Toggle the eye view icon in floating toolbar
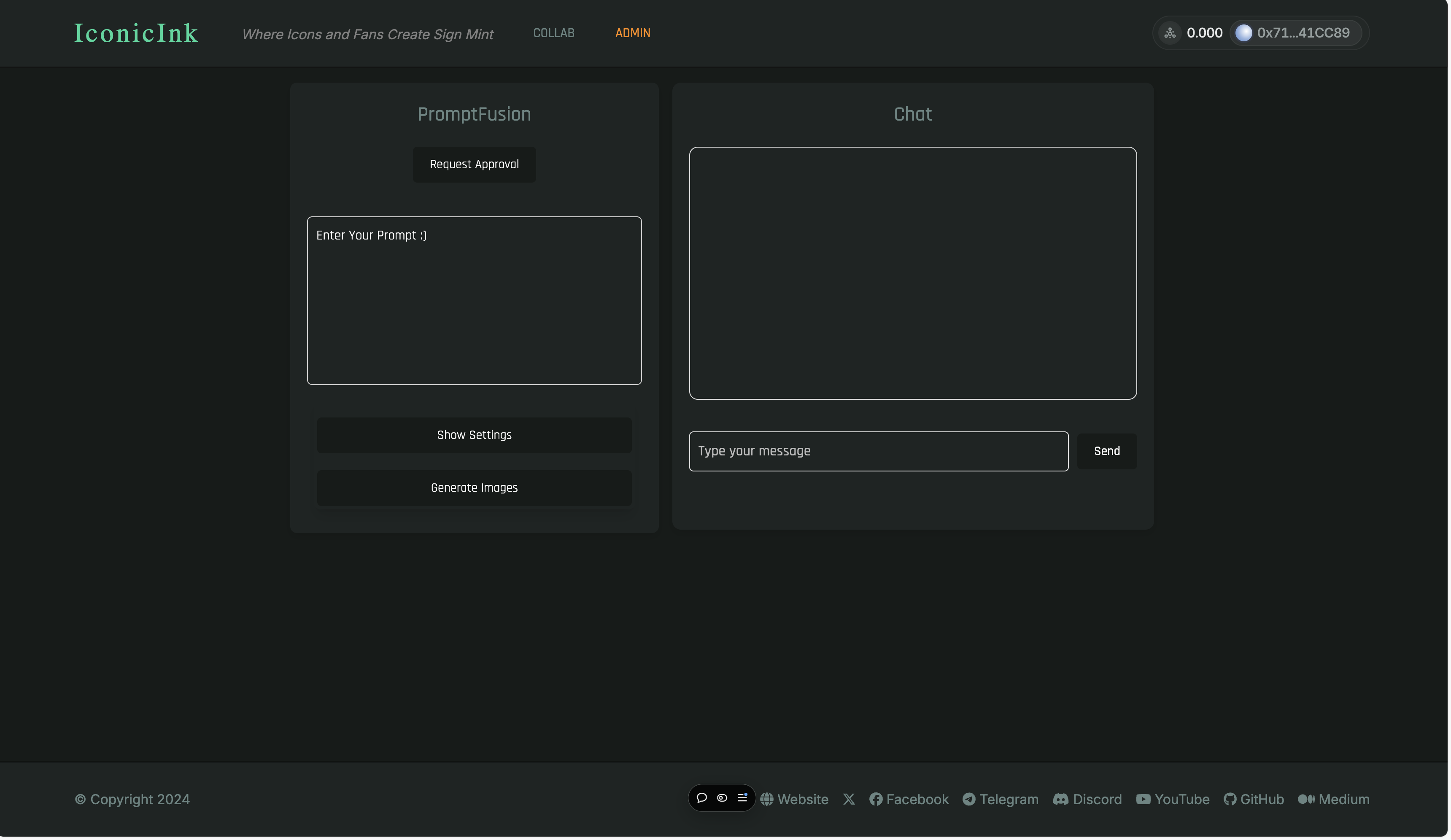The width and height of the screenshot is (1451, 840). (722, 797)
